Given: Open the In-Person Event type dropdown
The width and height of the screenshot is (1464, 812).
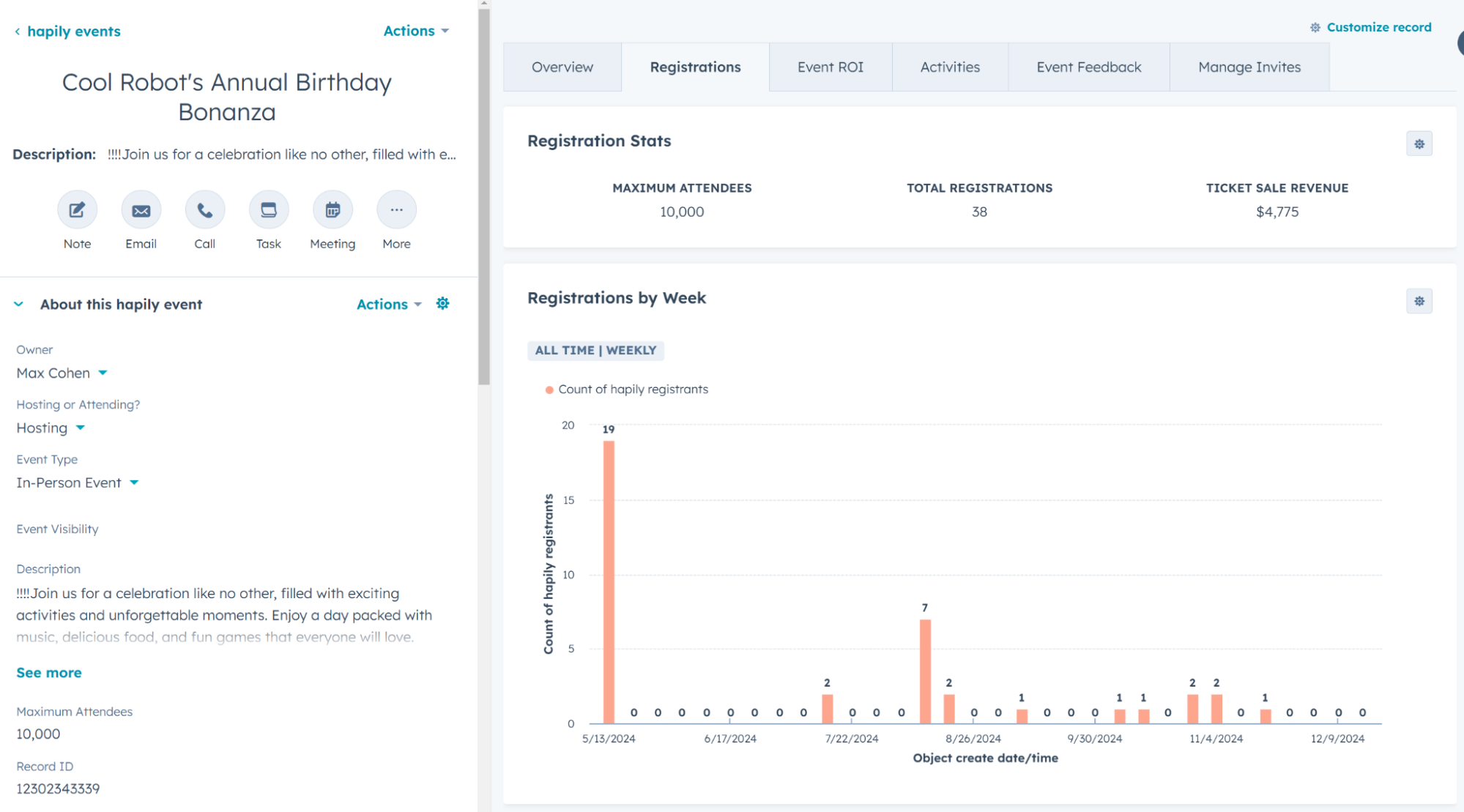Looking at the screenshot, I should (x=134, y=483).
